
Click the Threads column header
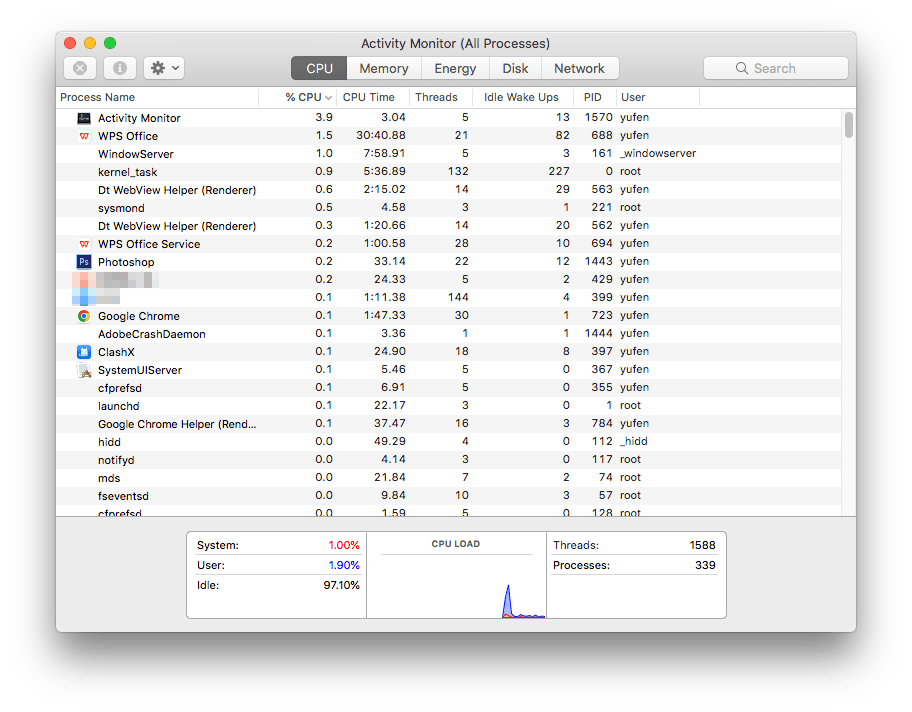click(437, 97)
